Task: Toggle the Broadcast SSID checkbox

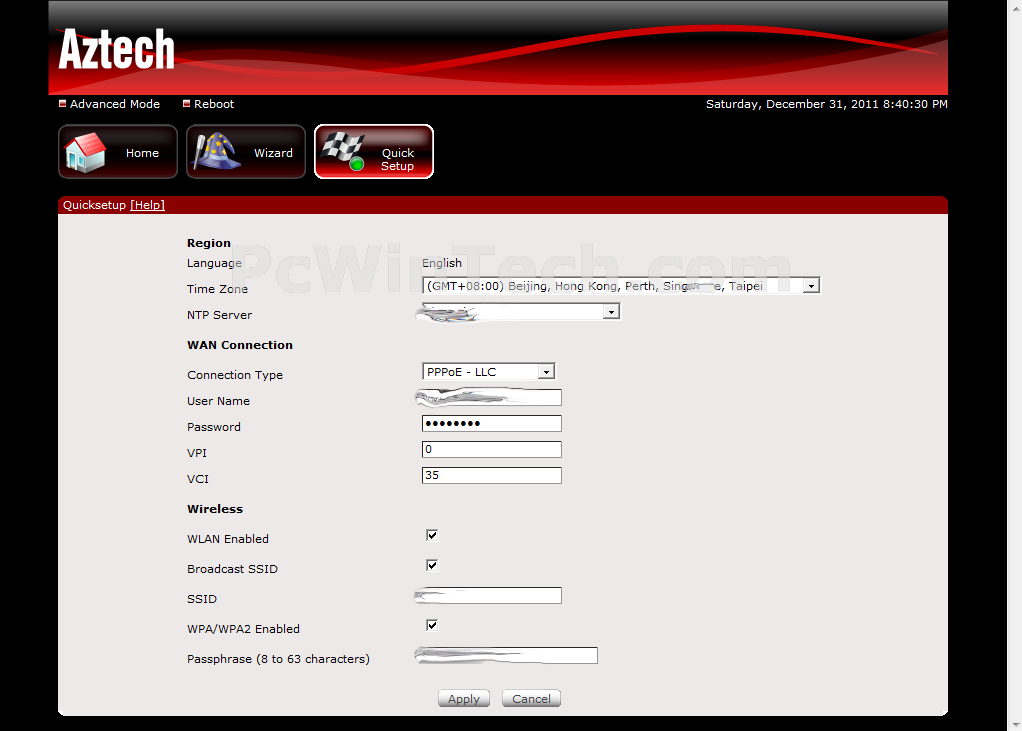Action: [x=432, y=566]
